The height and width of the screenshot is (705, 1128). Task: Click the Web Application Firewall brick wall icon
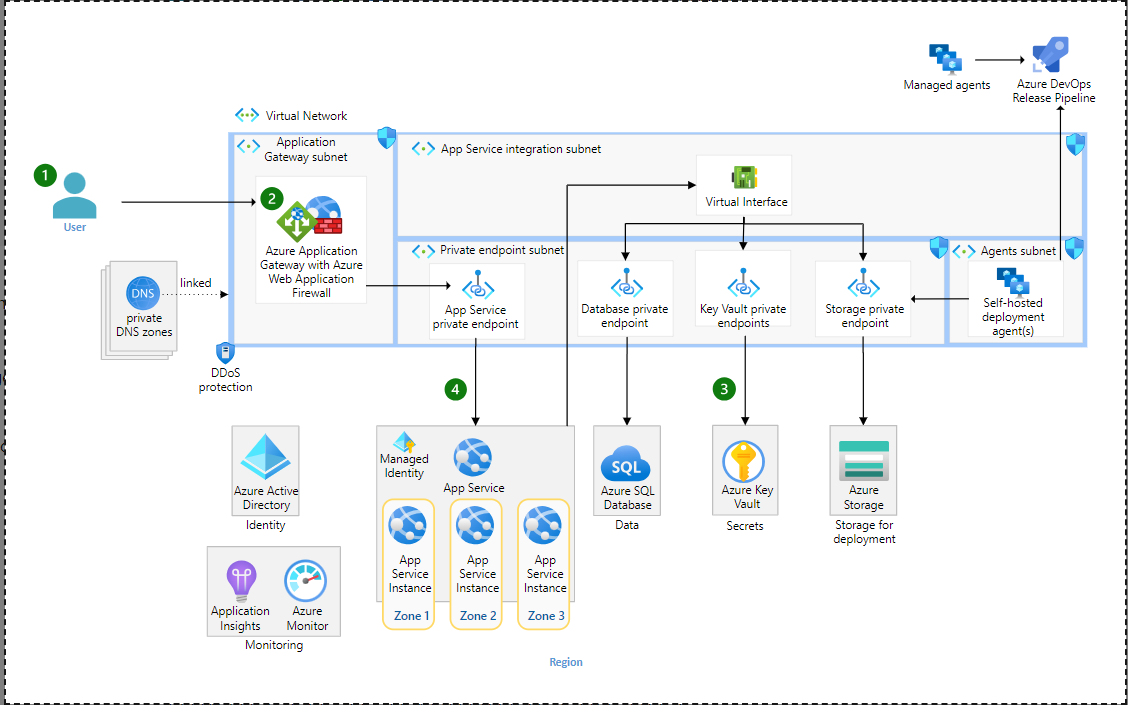(x=328, y=225)
